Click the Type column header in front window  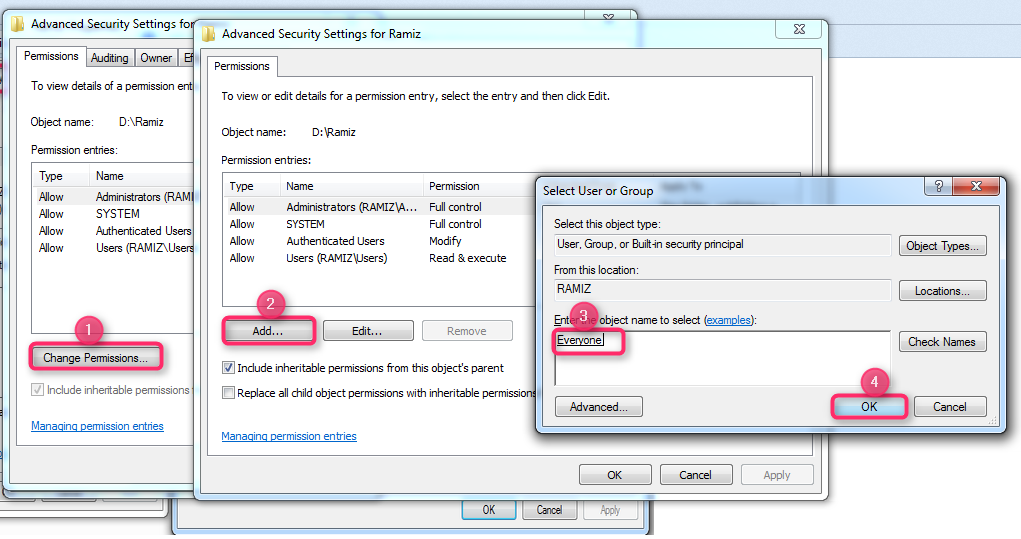click(251, 186)
